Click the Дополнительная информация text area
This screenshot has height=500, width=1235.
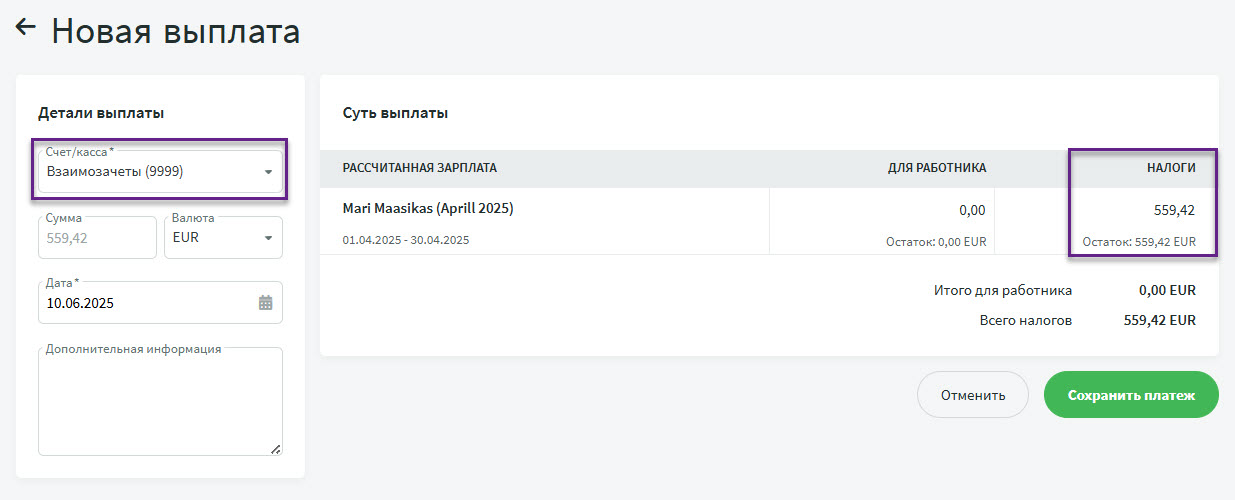point(160,402)
